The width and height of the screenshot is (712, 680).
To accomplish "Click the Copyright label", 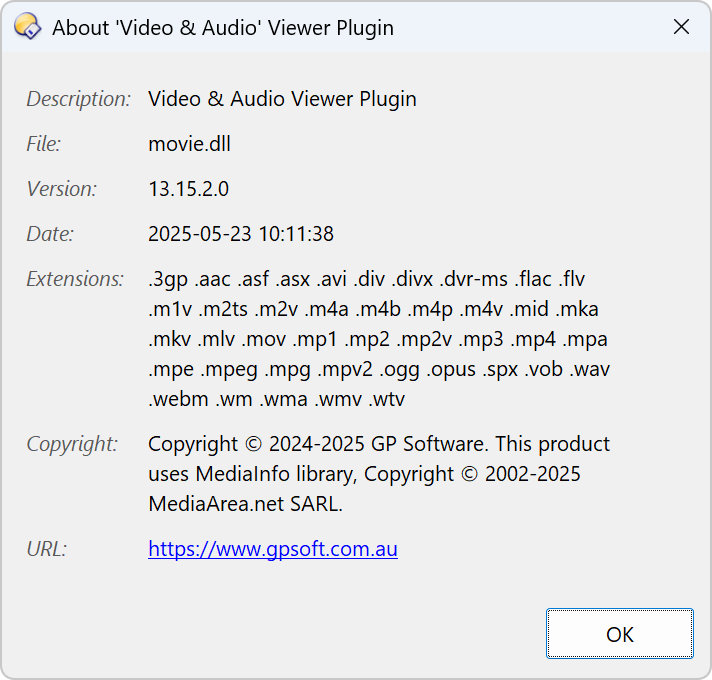I will [72, 444].
